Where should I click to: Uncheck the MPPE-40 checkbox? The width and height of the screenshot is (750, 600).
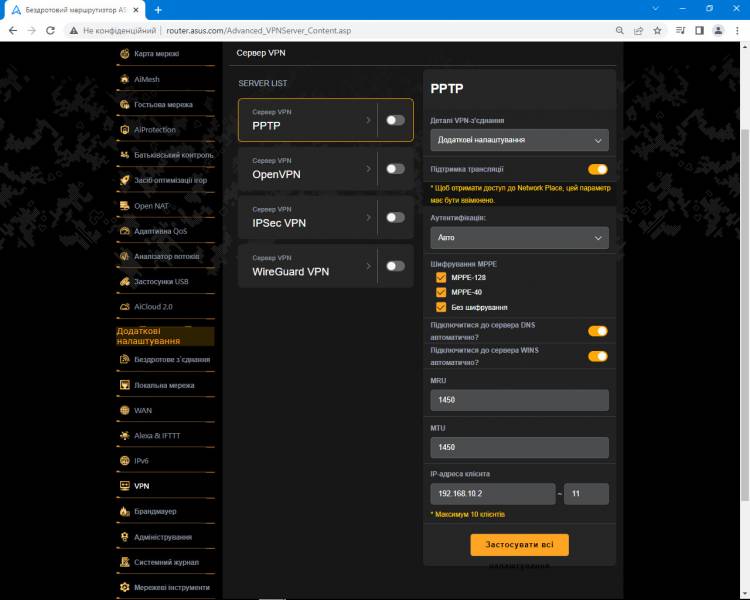tap(441, 292)
